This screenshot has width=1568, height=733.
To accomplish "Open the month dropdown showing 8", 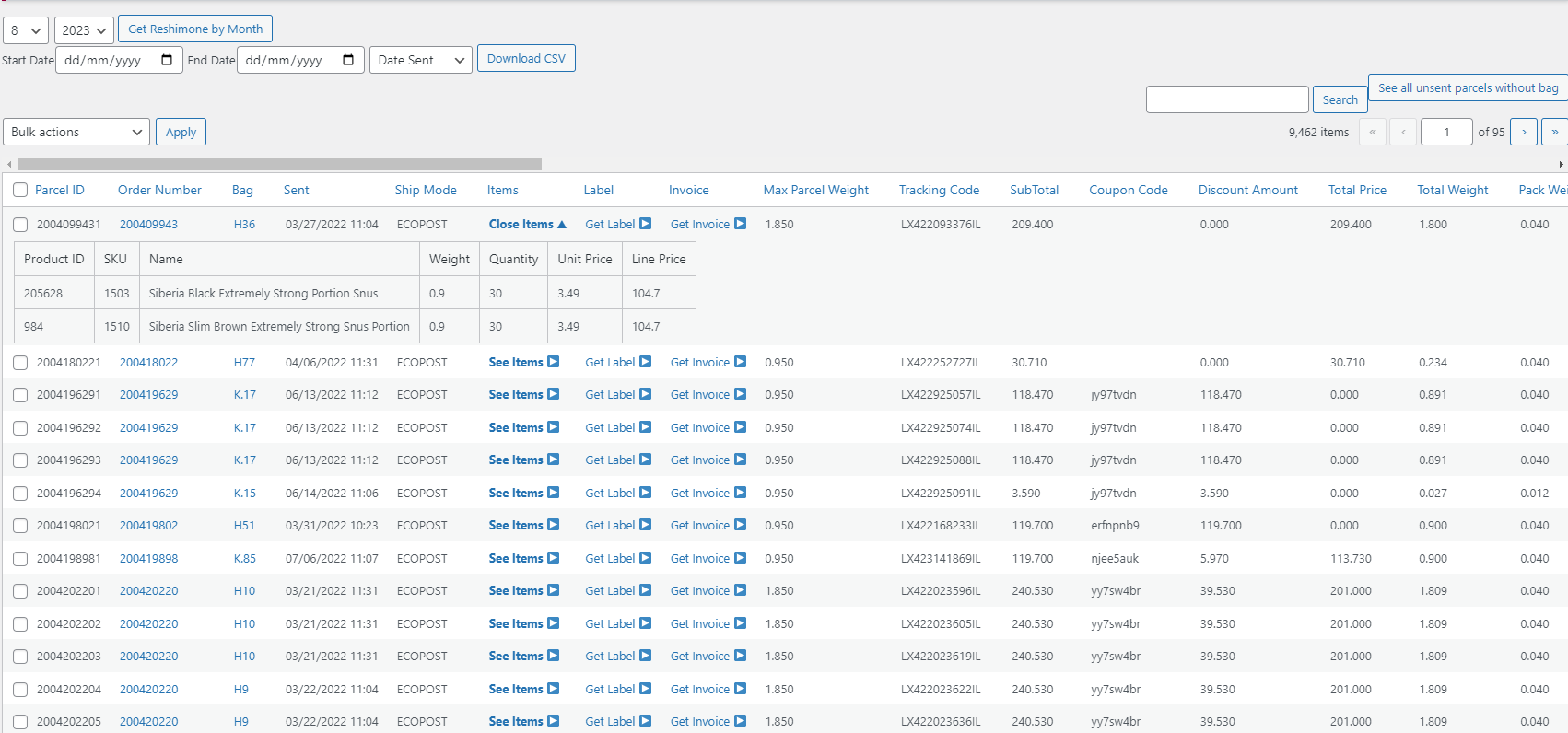I will (x=26, y=30).
